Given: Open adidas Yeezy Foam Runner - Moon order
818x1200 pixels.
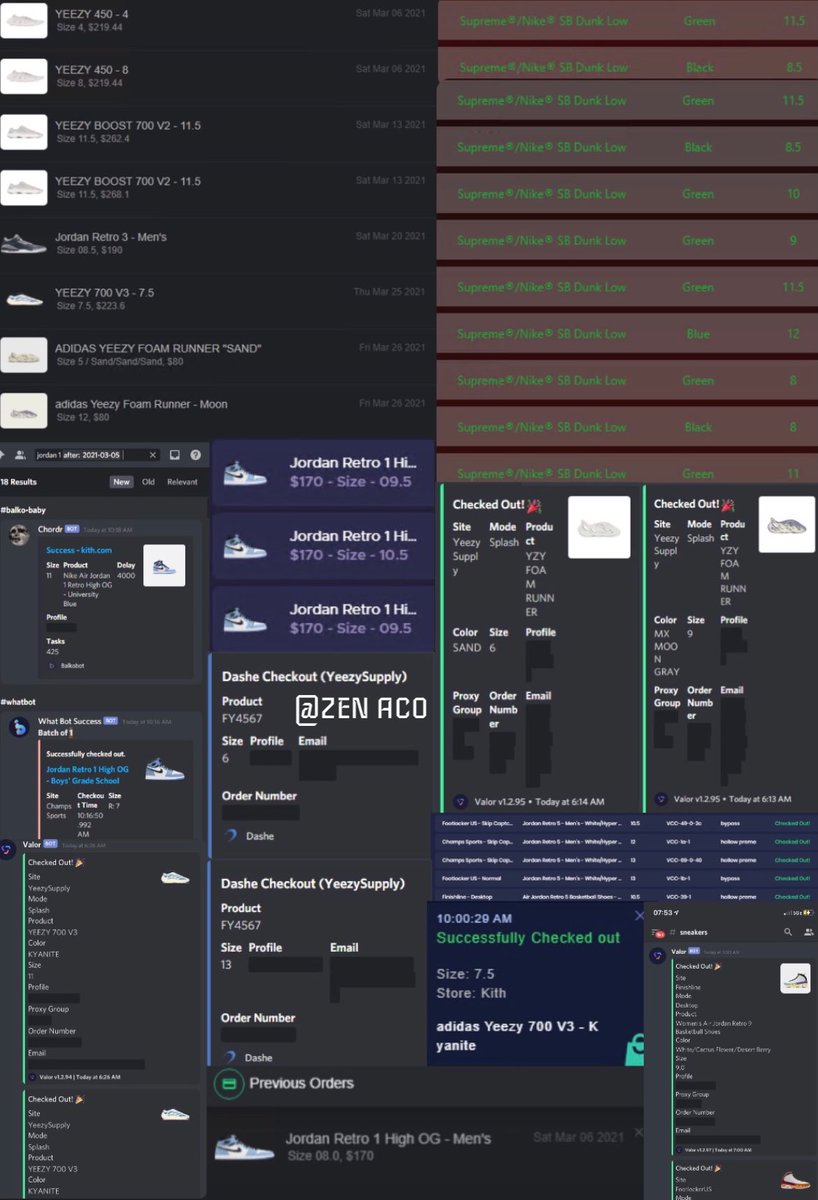Looking at the screenshot, I should click(218, 410).
